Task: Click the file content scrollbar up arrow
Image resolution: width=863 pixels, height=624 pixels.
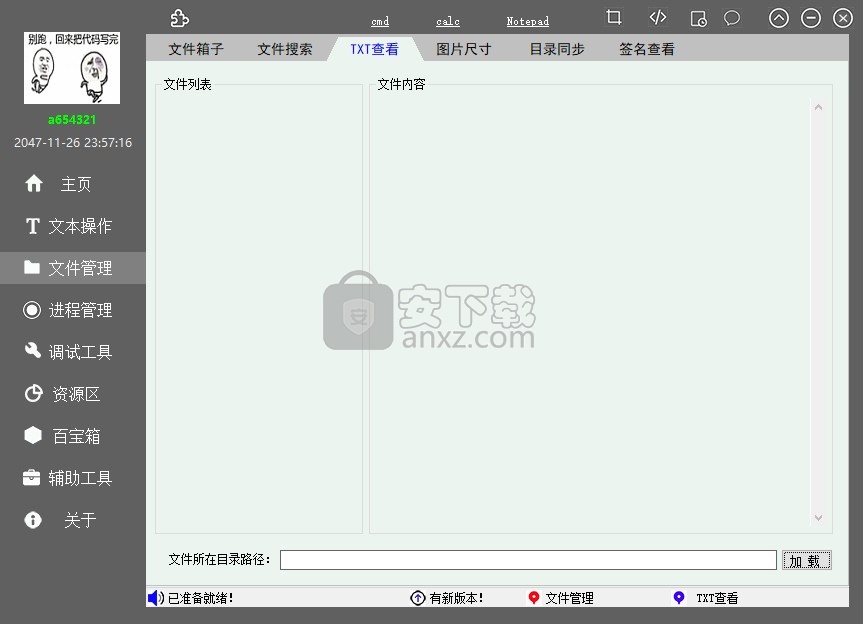Action: [818, 107]
